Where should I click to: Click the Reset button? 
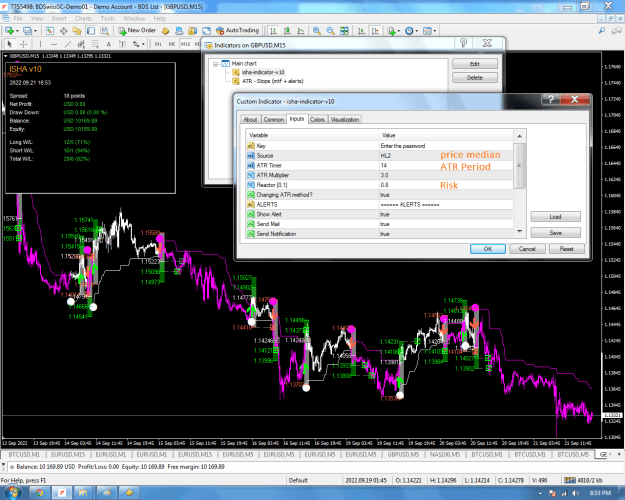566,248
